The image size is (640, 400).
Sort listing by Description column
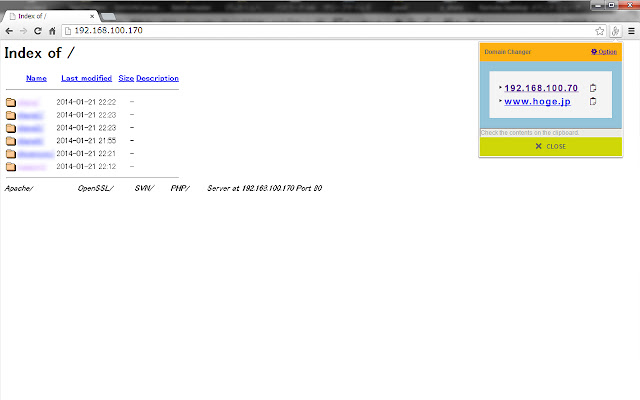point(158,78)
